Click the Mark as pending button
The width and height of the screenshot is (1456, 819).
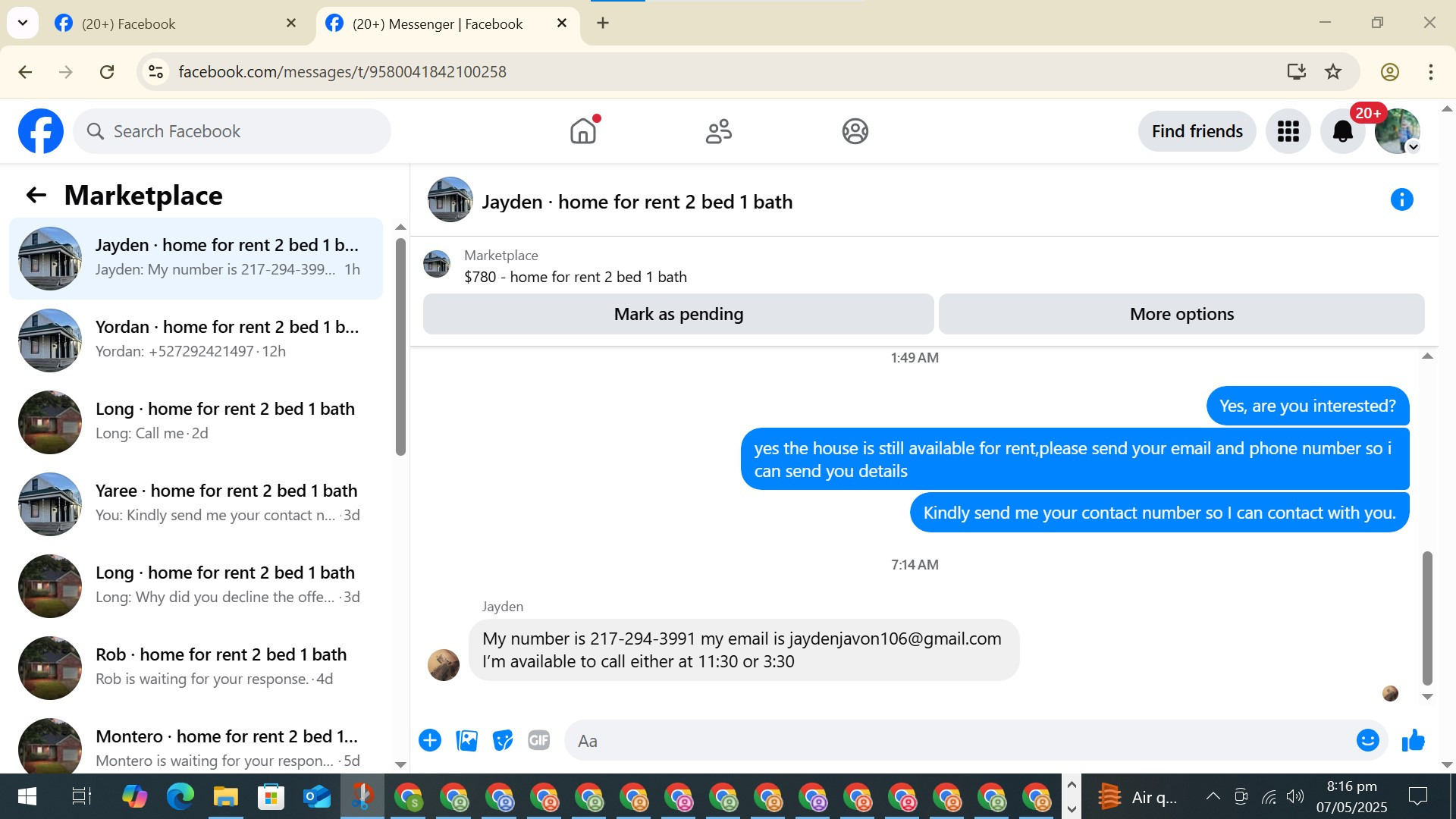point(678,314)
